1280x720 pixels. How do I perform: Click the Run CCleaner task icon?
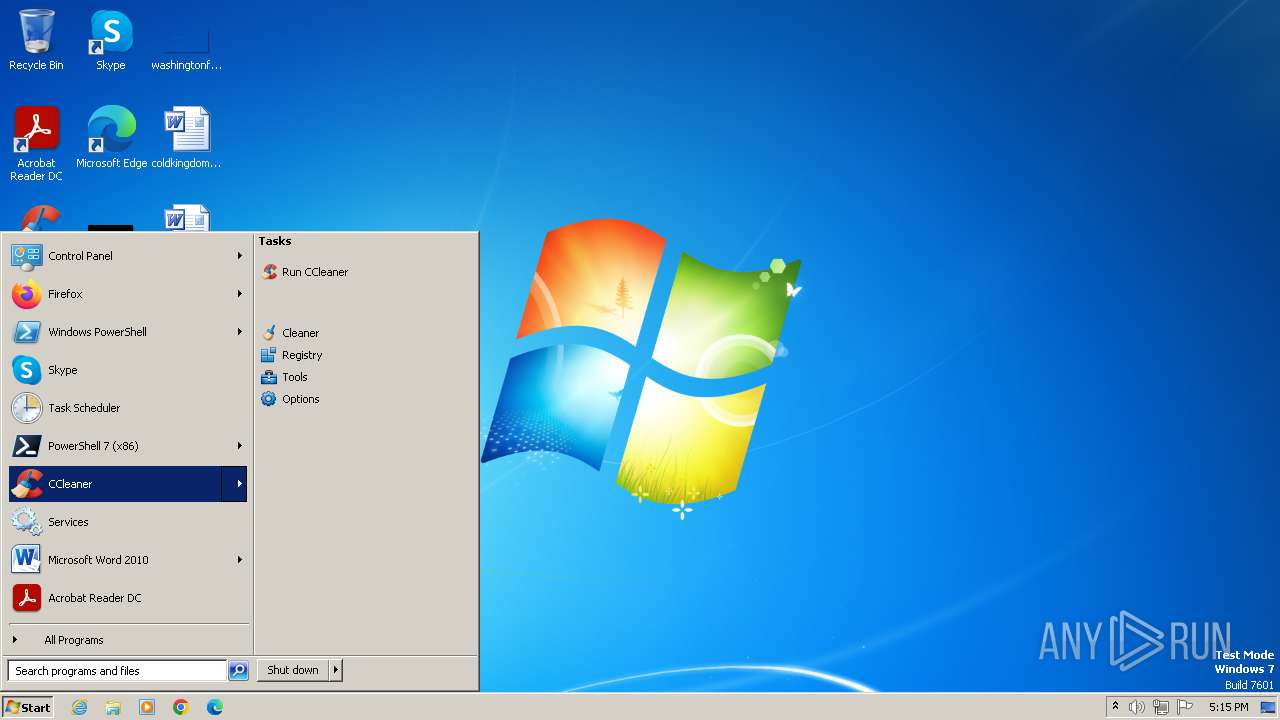tap(269, 272)
